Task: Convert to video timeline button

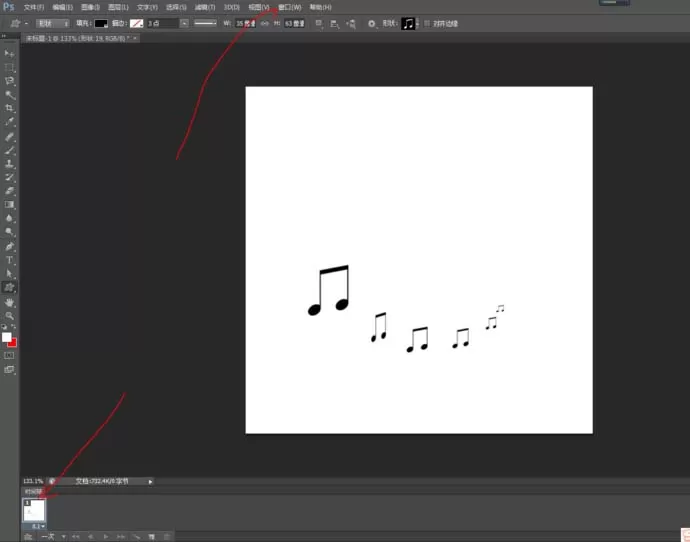Action: click(28, 537)
